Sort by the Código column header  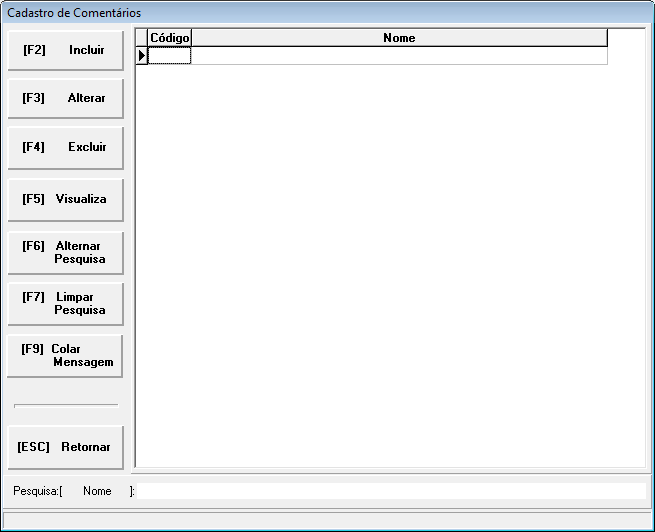point(169,38)
